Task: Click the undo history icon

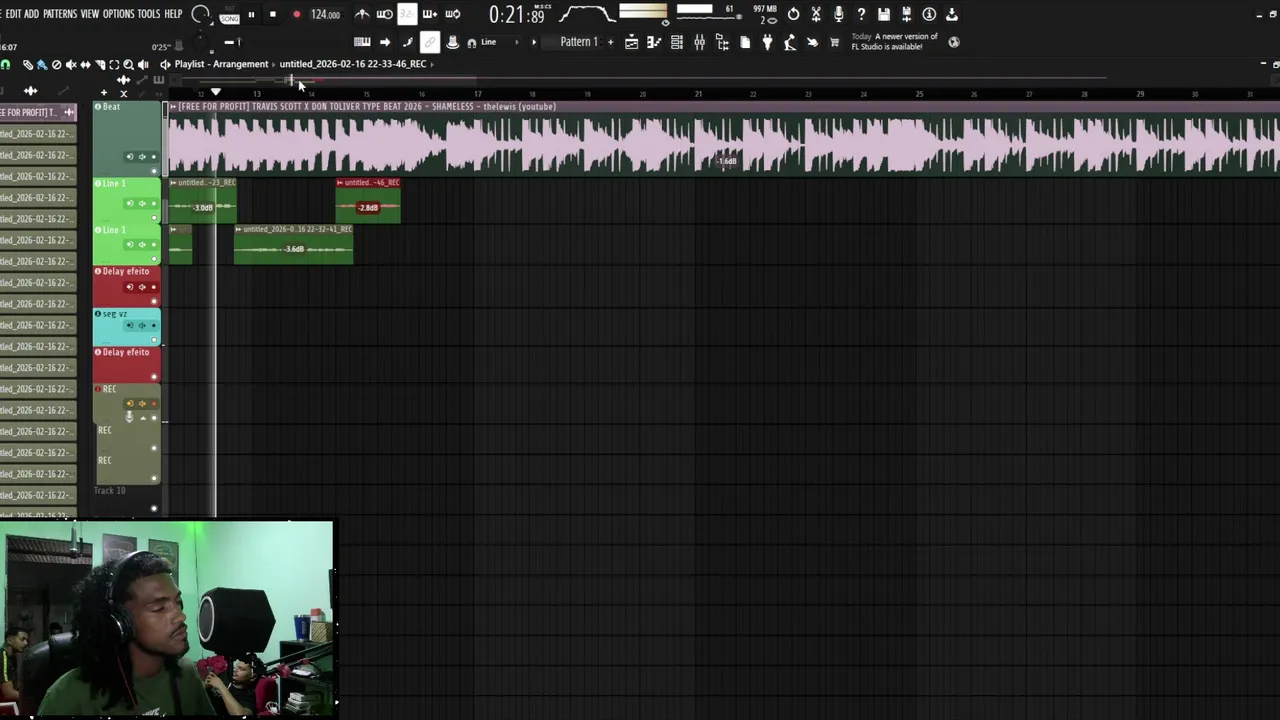Action: pos(793,14)
